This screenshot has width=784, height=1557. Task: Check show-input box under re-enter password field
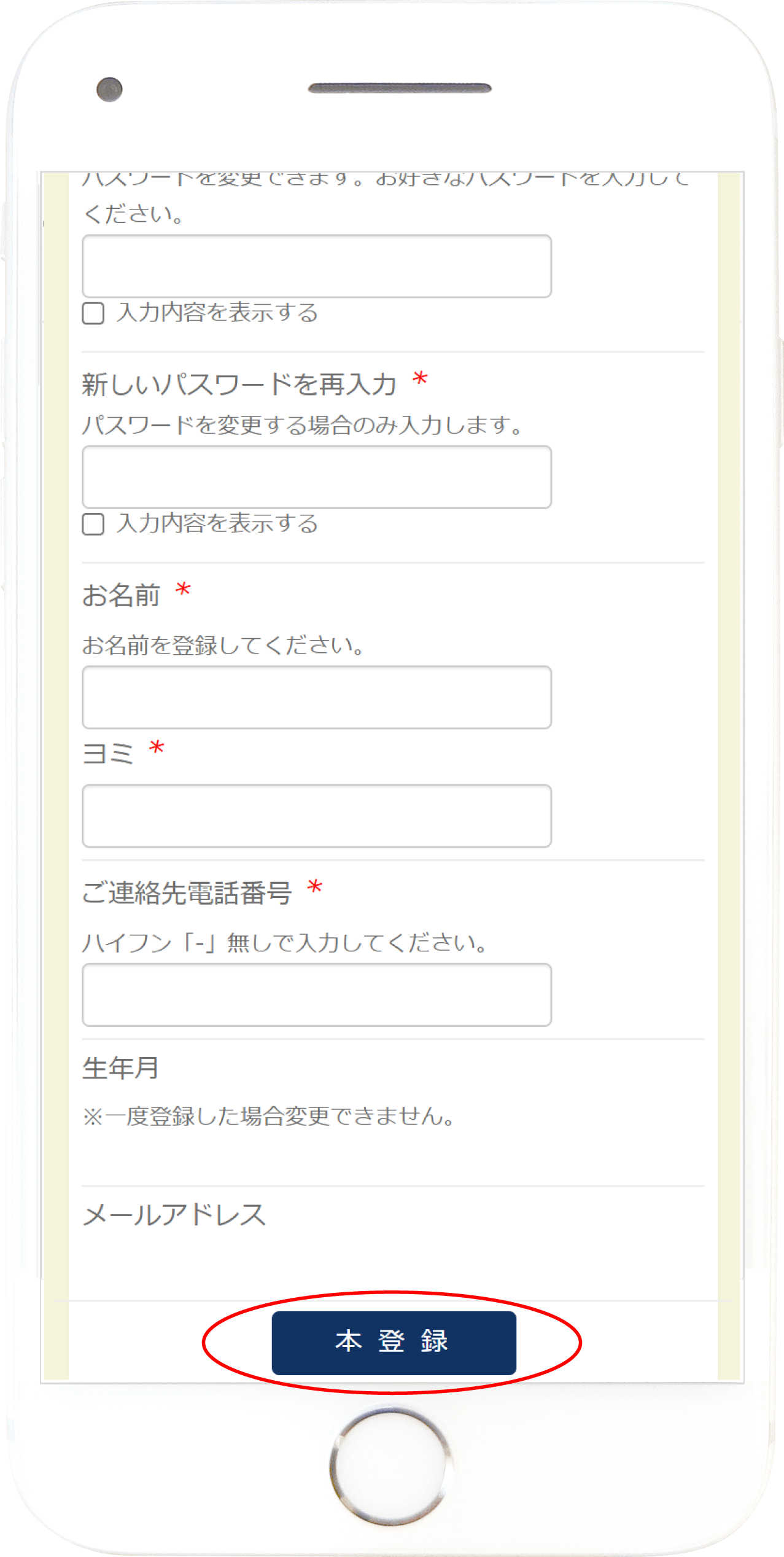coord(93,524)
